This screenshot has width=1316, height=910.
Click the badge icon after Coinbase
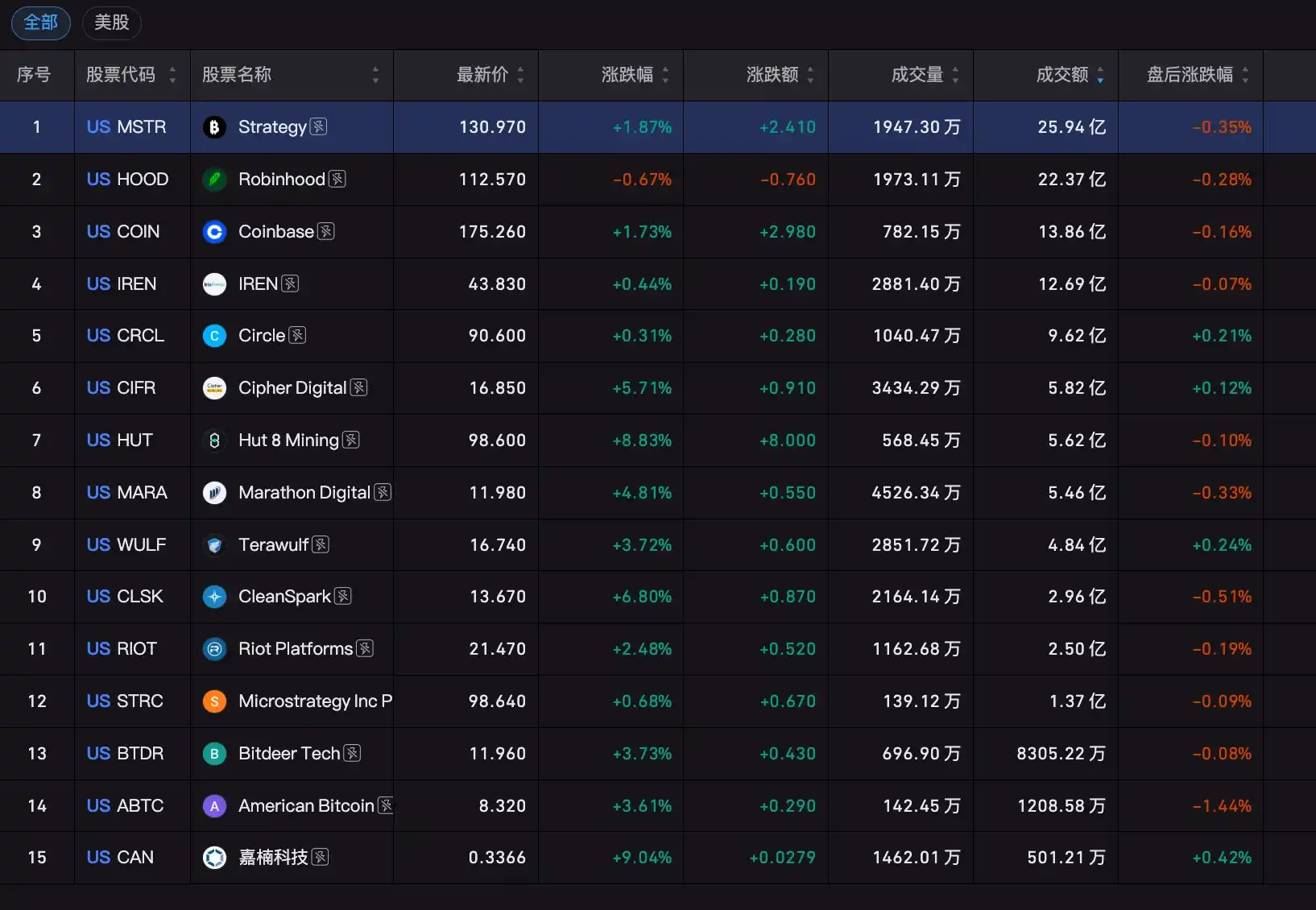pyautogui.click(x=326, y=231)
